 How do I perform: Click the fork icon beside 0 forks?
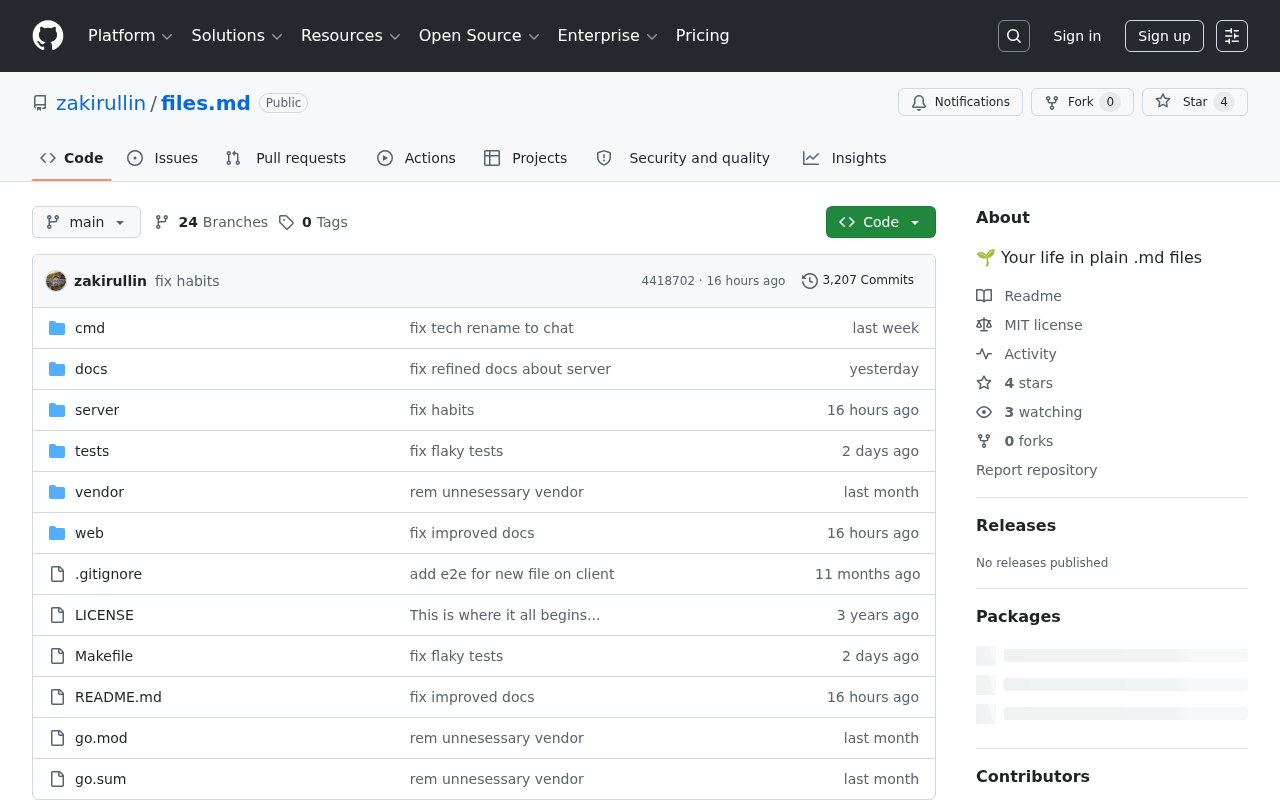point(984,441)
